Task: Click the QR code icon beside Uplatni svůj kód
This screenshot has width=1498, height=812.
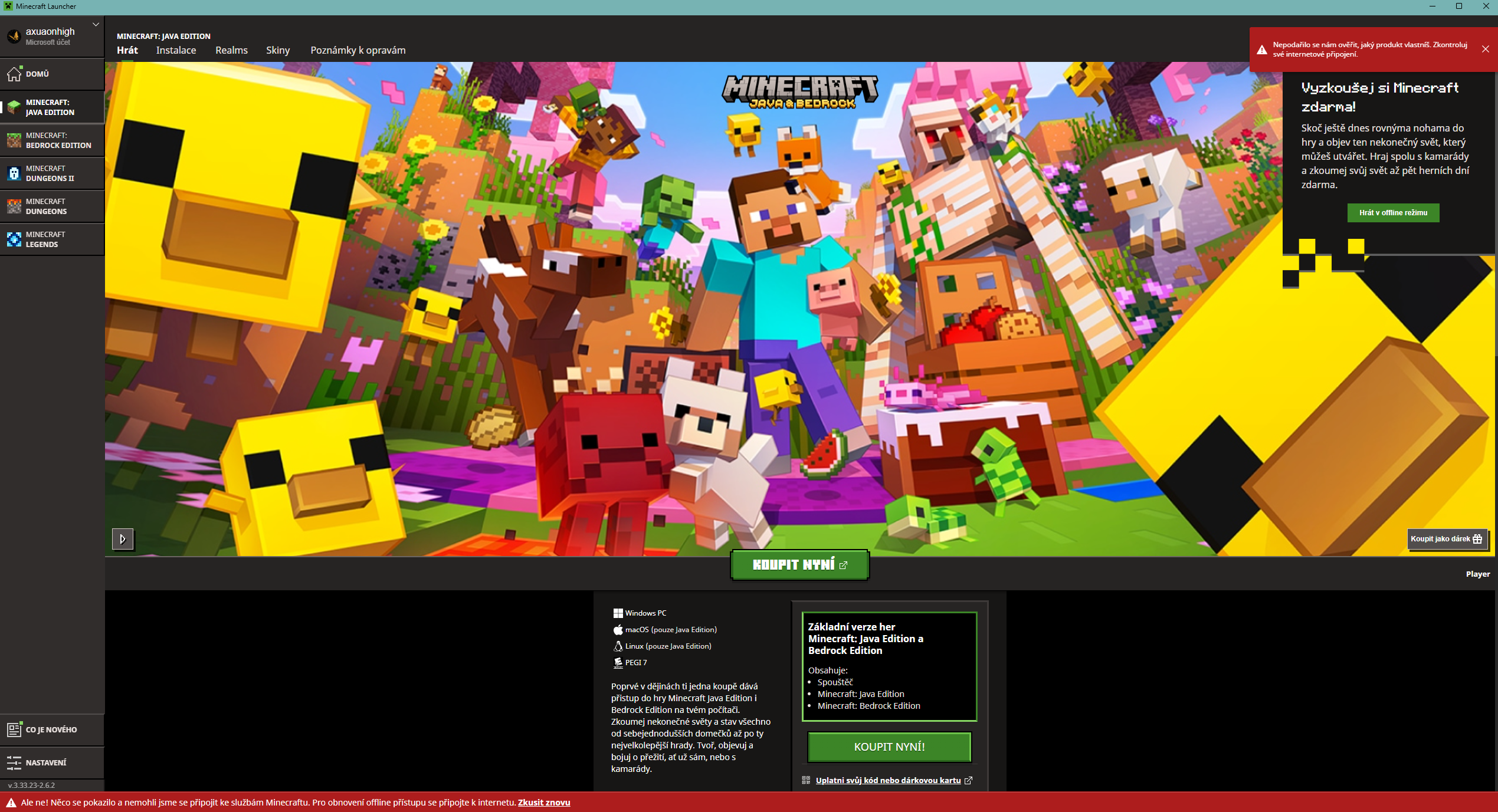Action: 806,780
